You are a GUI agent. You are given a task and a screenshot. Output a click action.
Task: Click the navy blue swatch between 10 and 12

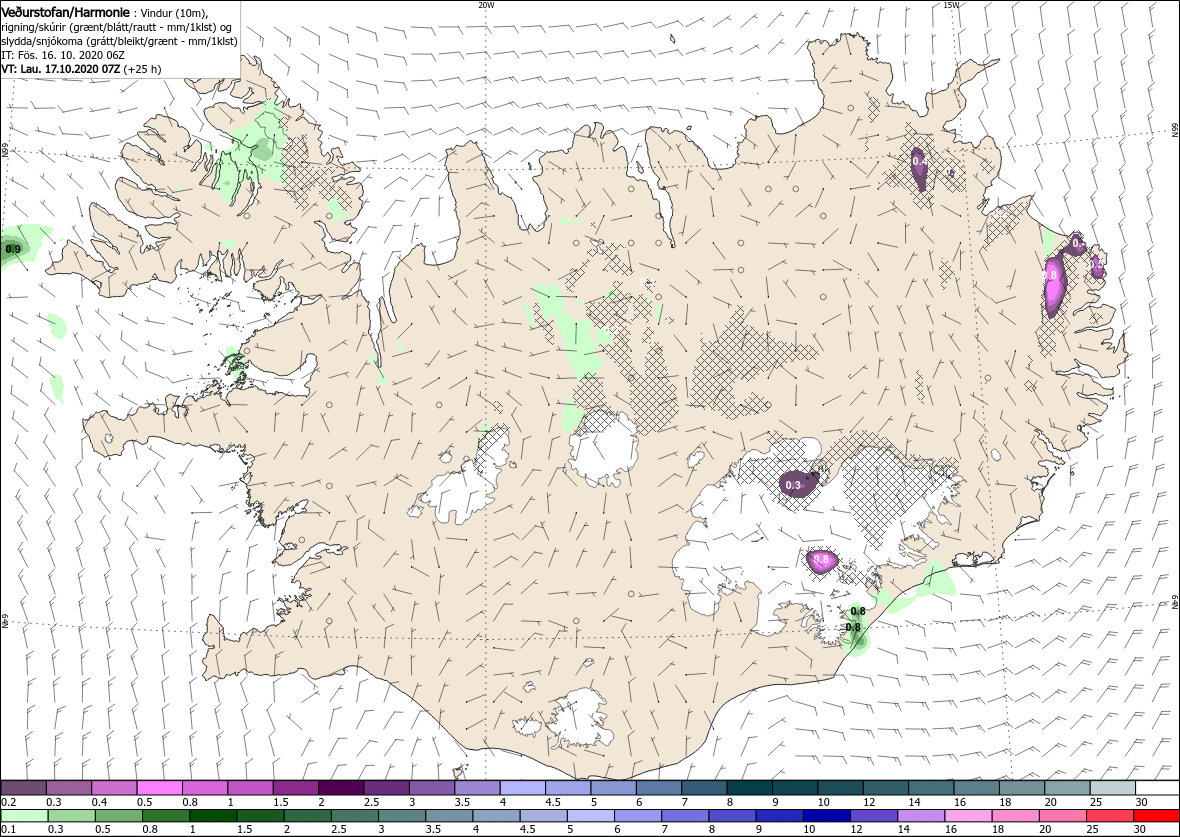[x=826, y=816]
